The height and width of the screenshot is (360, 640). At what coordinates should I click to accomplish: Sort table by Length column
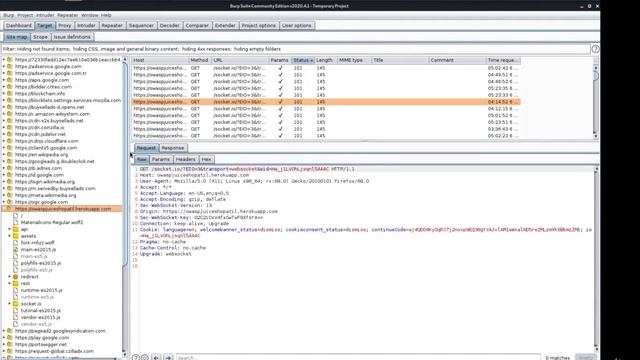[325, 60]
